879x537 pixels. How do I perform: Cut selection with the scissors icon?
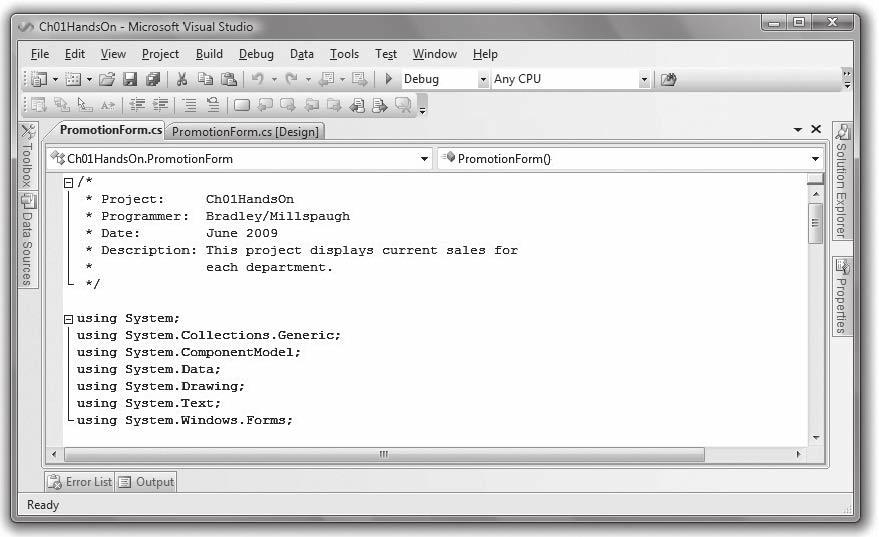click(182, 79)
